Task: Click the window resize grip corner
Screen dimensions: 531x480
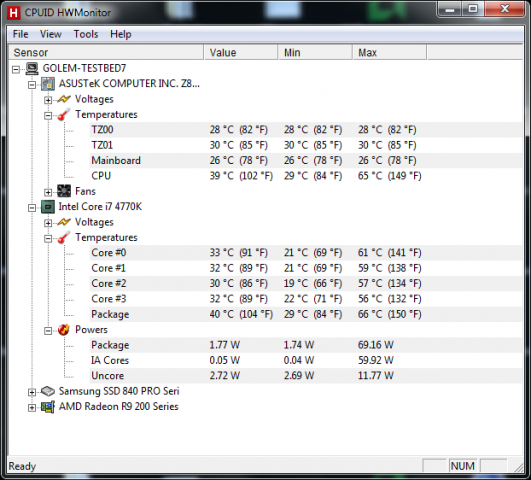Action: point(519,467)
